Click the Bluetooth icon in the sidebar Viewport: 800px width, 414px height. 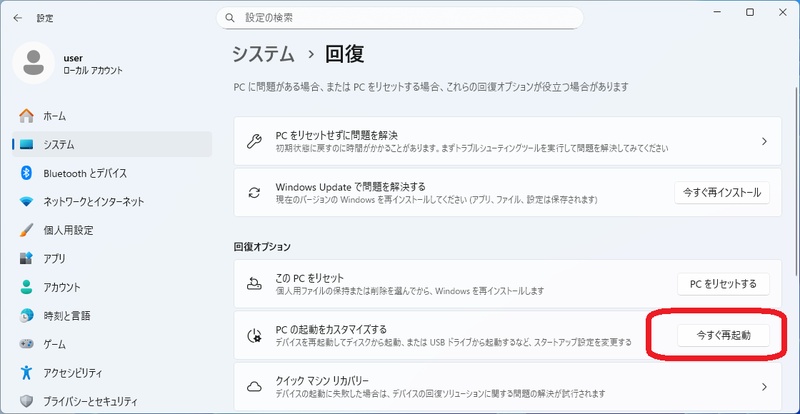pos(27,173)
